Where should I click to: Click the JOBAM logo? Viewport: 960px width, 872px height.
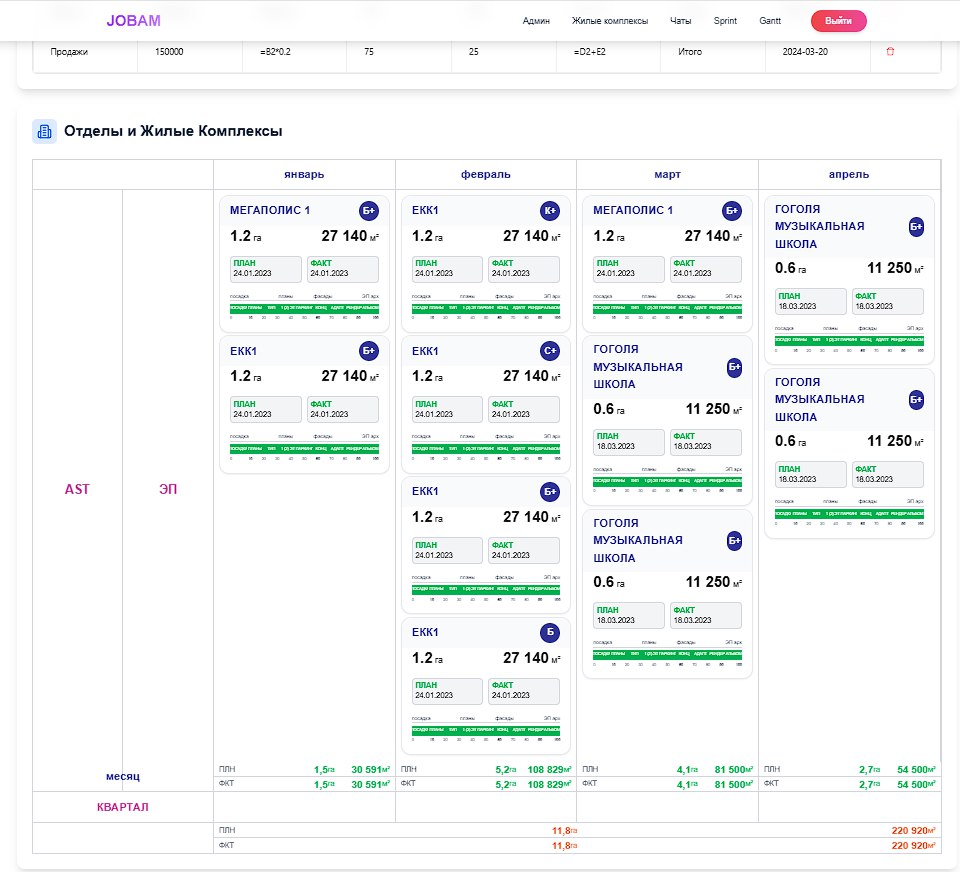pos(133,21)
